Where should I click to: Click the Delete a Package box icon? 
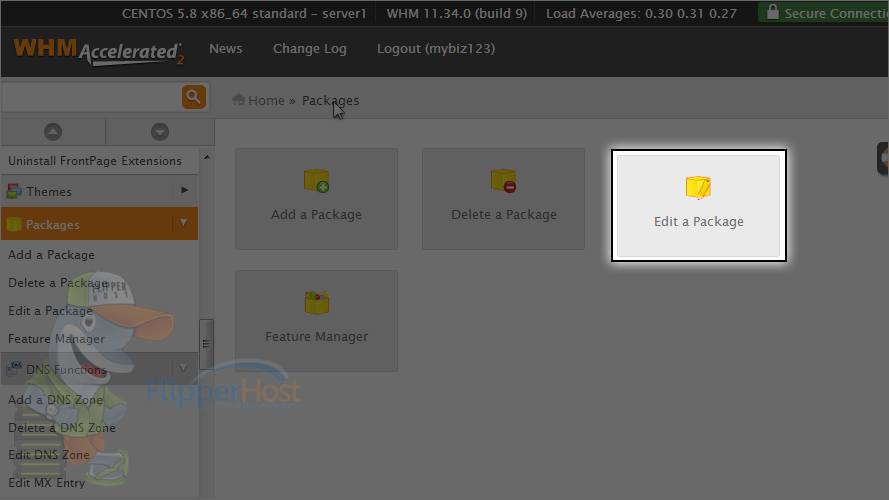[x=503, y=181]
